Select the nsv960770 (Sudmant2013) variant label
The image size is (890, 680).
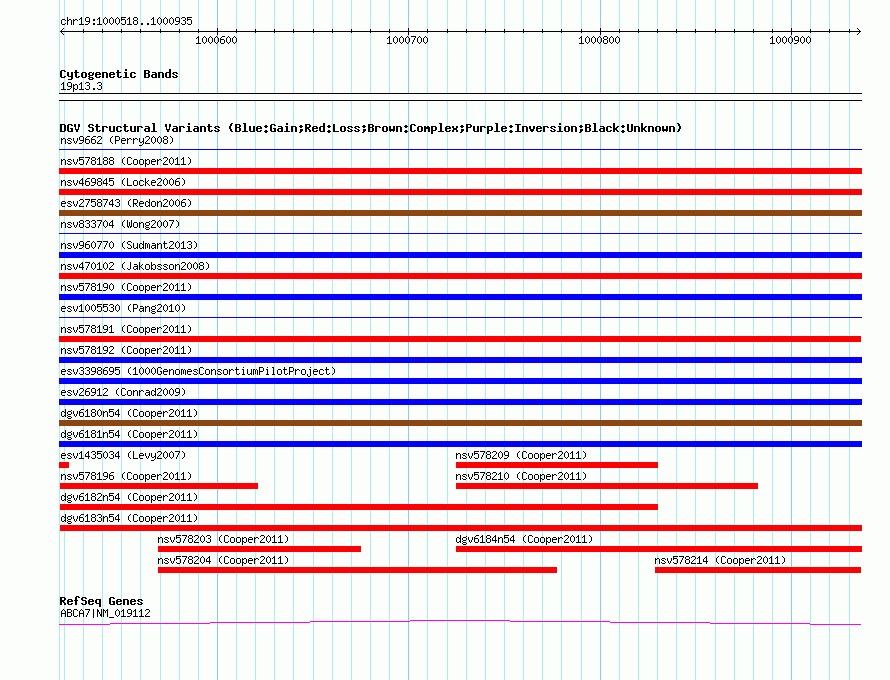129,245
